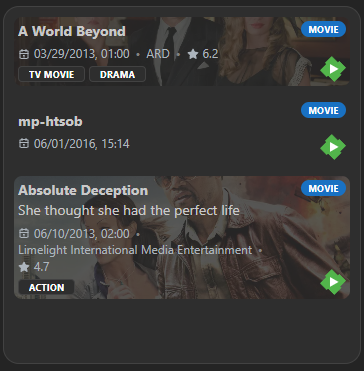
Task: Open the mp-htsob title
Action: [x=50, y=122]
